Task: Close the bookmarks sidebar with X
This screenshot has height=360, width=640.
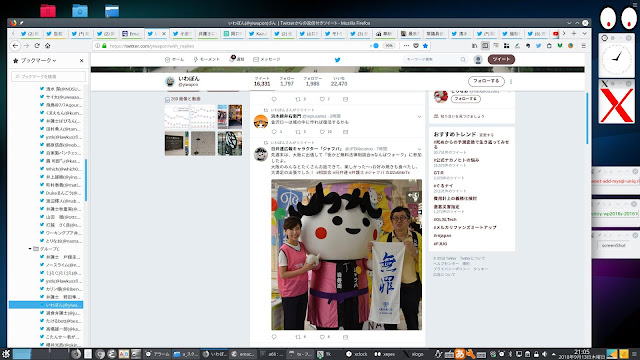Action: [82, 60]
